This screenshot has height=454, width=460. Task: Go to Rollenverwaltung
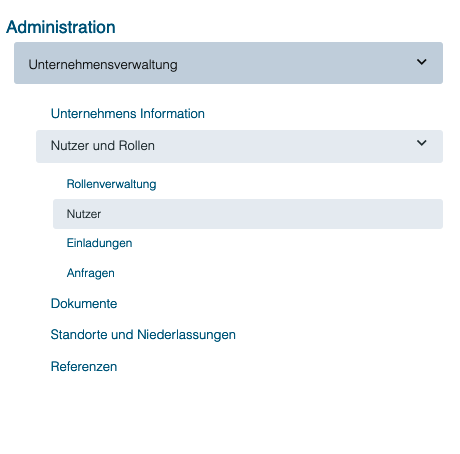click(111, 184)
